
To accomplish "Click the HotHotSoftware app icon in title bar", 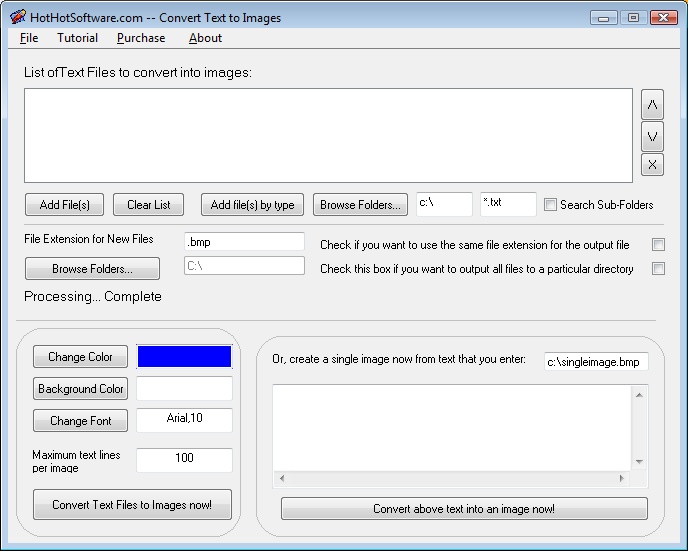I will [x=18, y=17].
